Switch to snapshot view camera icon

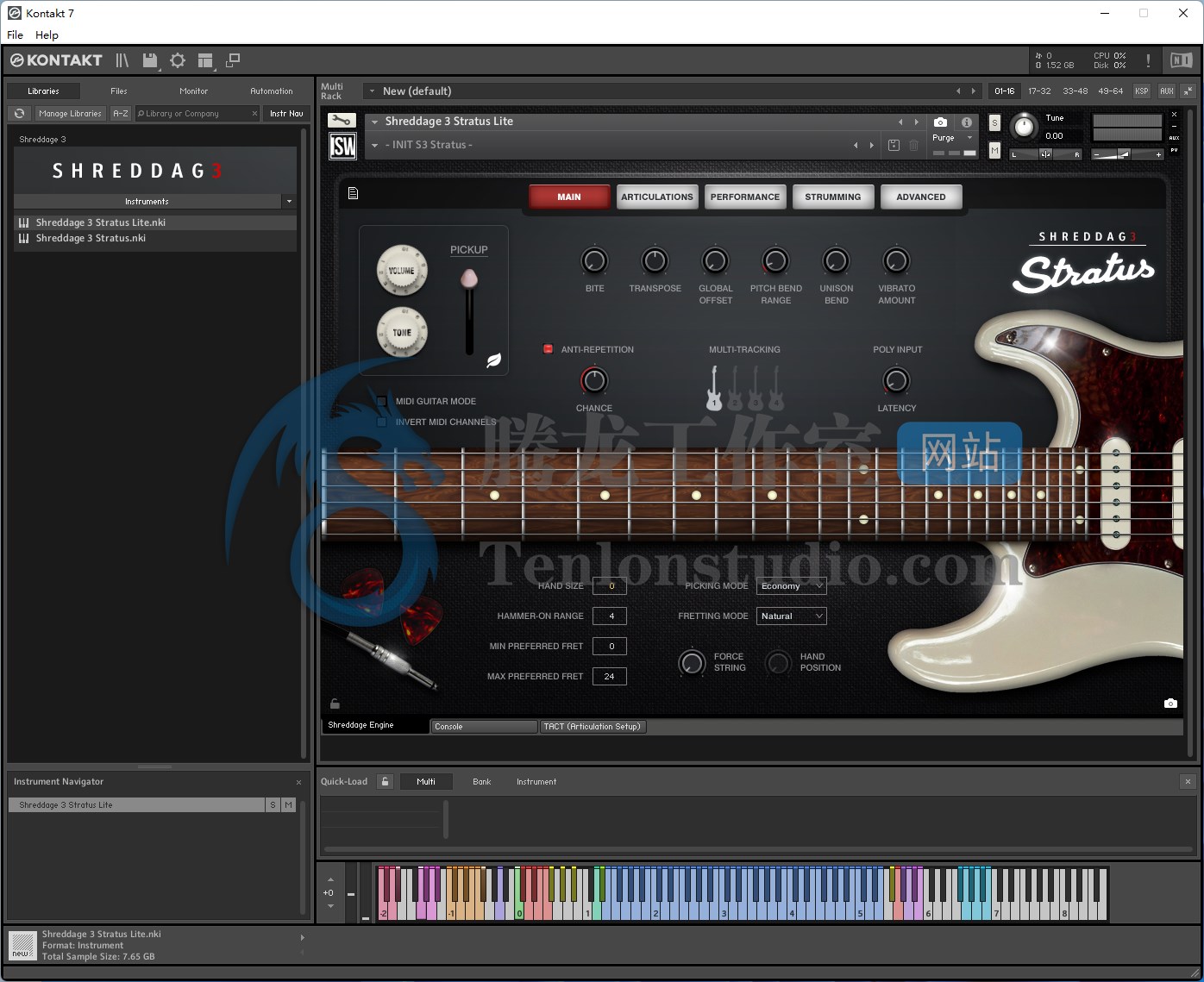pyautogui.click(x=941, y=122)
